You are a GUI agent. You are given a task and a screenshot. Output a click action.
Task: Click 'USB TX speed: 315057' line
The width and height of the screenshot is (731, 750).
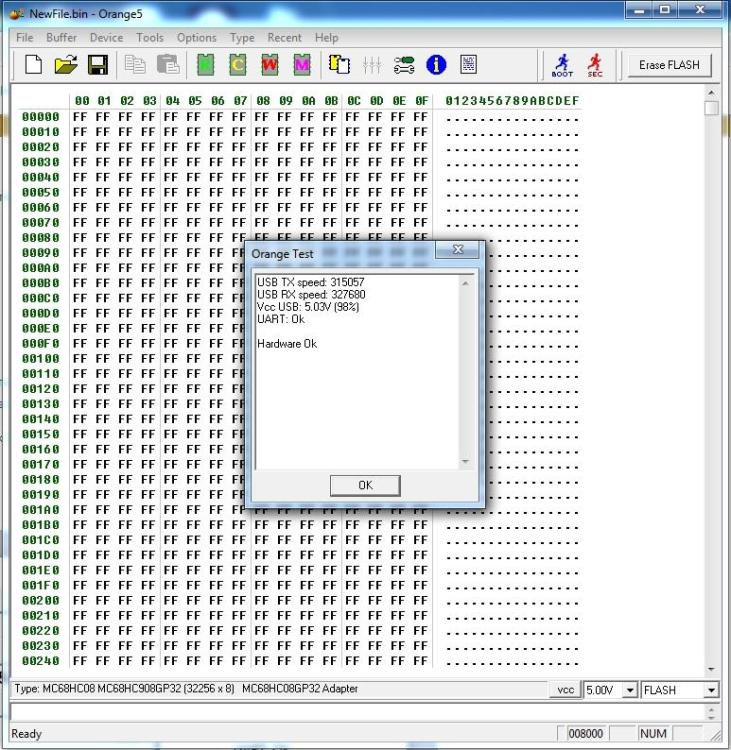310,282
